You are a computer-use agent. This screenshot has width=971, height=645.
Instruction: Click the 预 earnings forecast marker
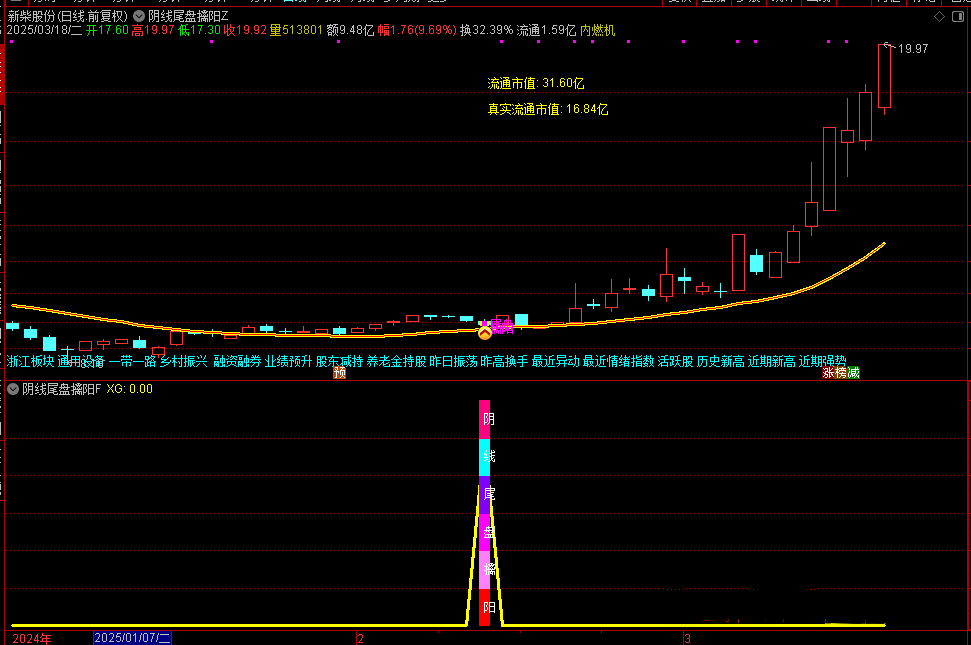339,373
